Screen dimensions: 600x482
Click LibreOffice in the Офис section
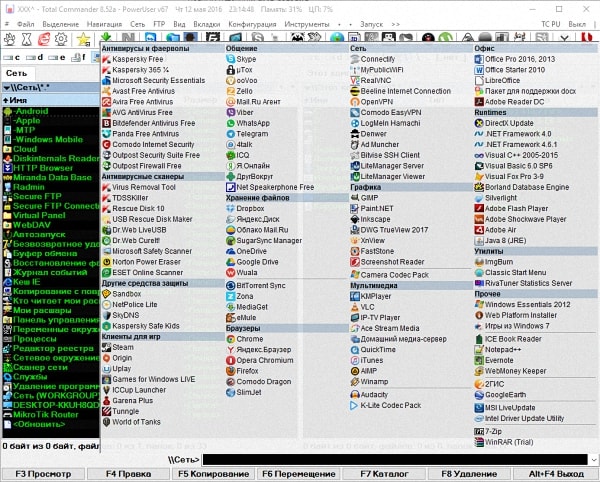[507, 82]
